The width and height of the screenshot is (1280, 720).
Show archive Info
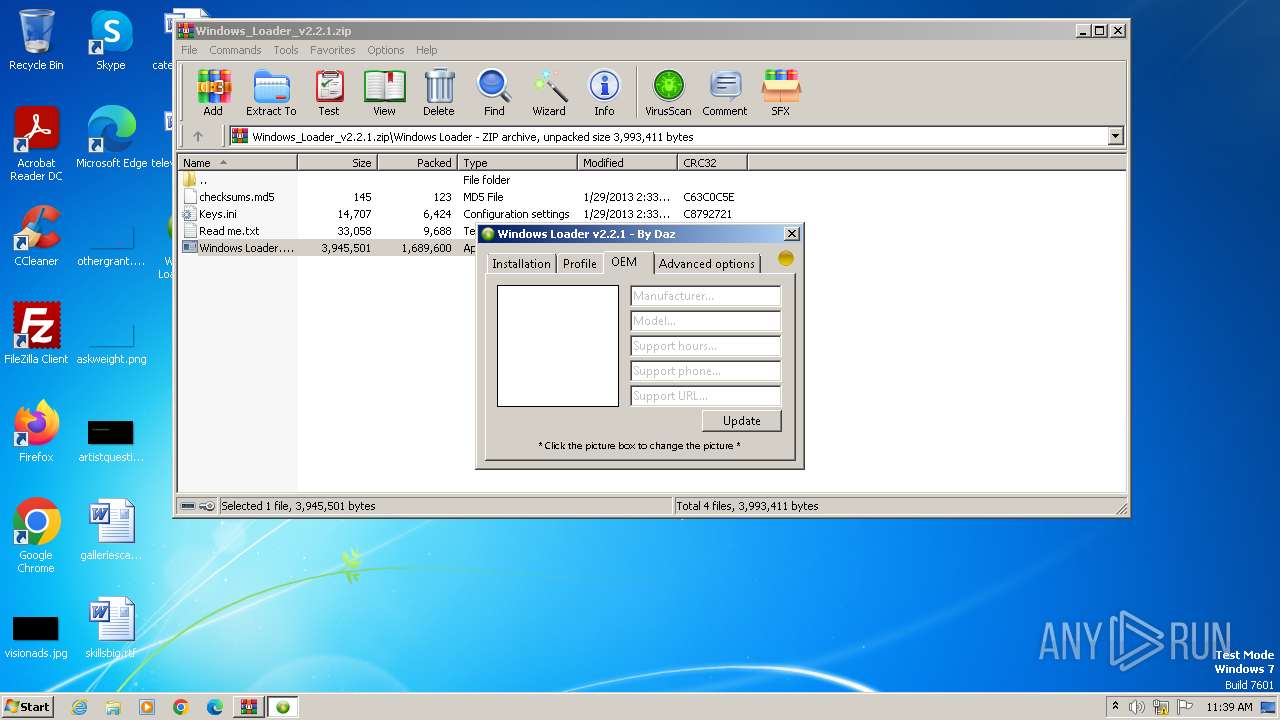[604, 93]
